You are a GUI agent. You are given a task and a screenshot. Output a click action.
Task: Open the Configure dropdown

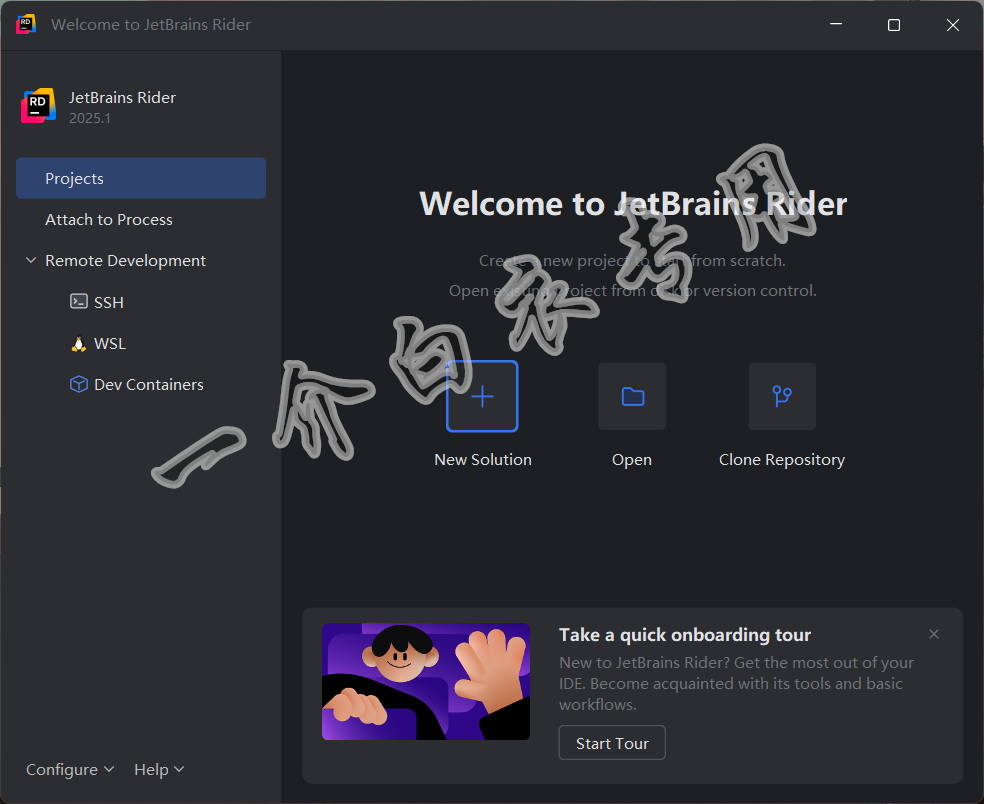click(x=70, y=769)
